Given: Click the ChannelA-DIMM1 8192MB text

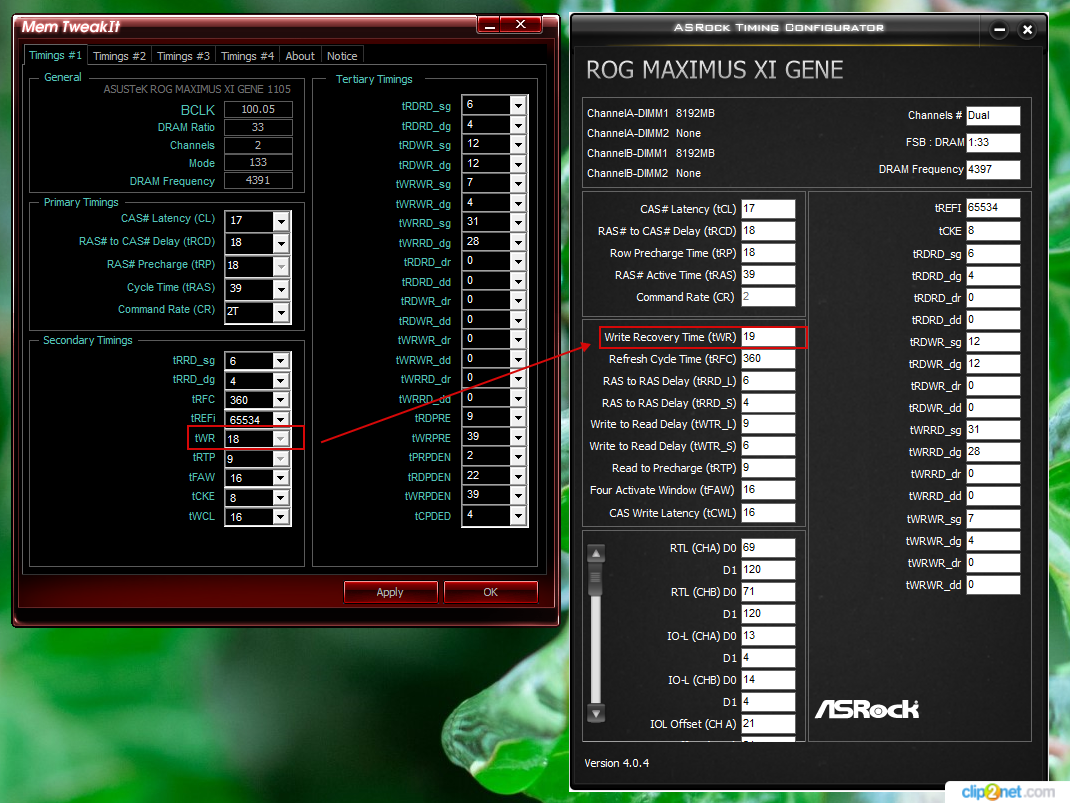Looking at the screenshot, I should [x=651, y=113].
